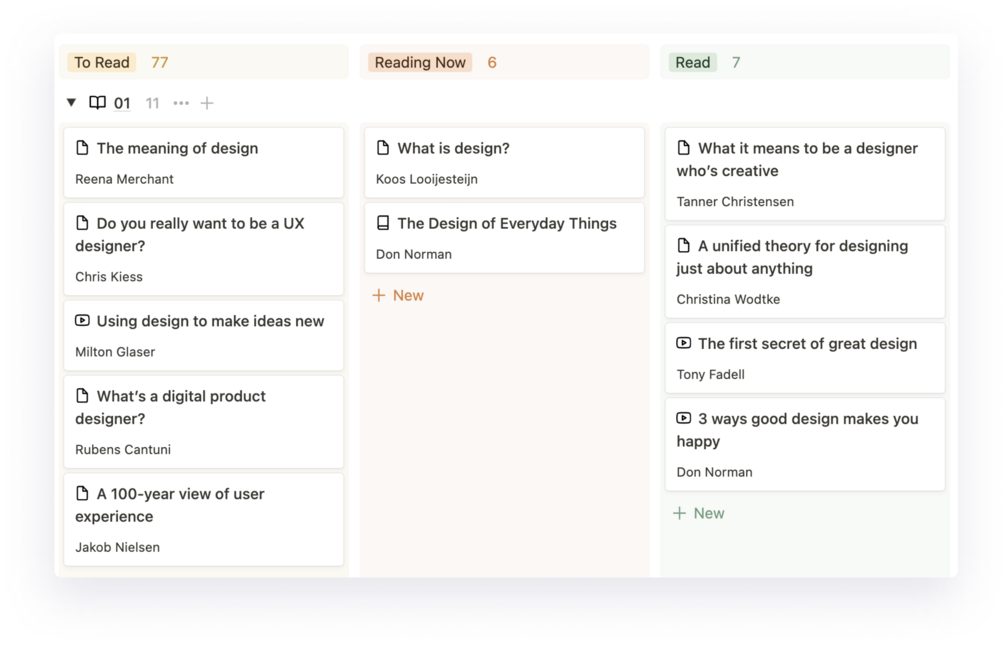Click the plus icon next to group 01
1005x646 pixels.
coord(207,103)
